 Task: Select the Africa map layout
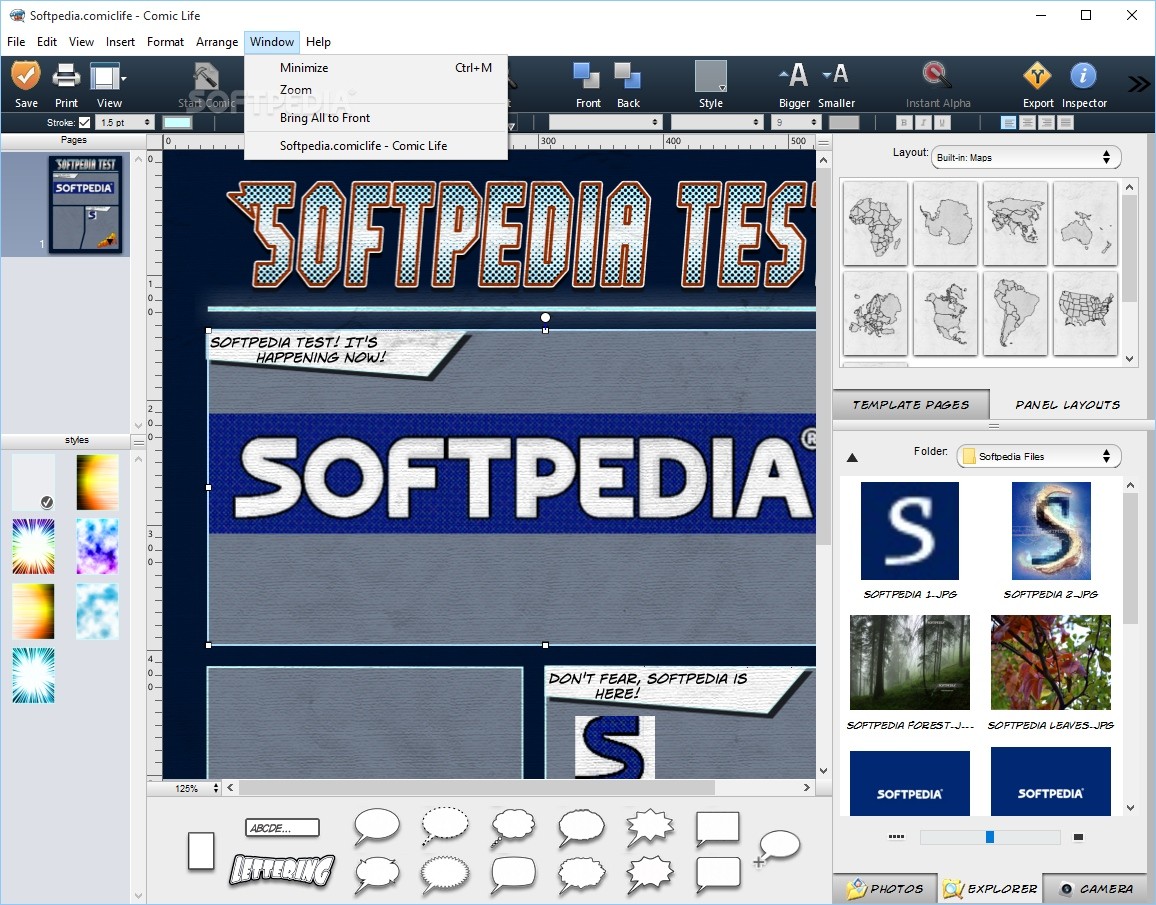point(875,223)
